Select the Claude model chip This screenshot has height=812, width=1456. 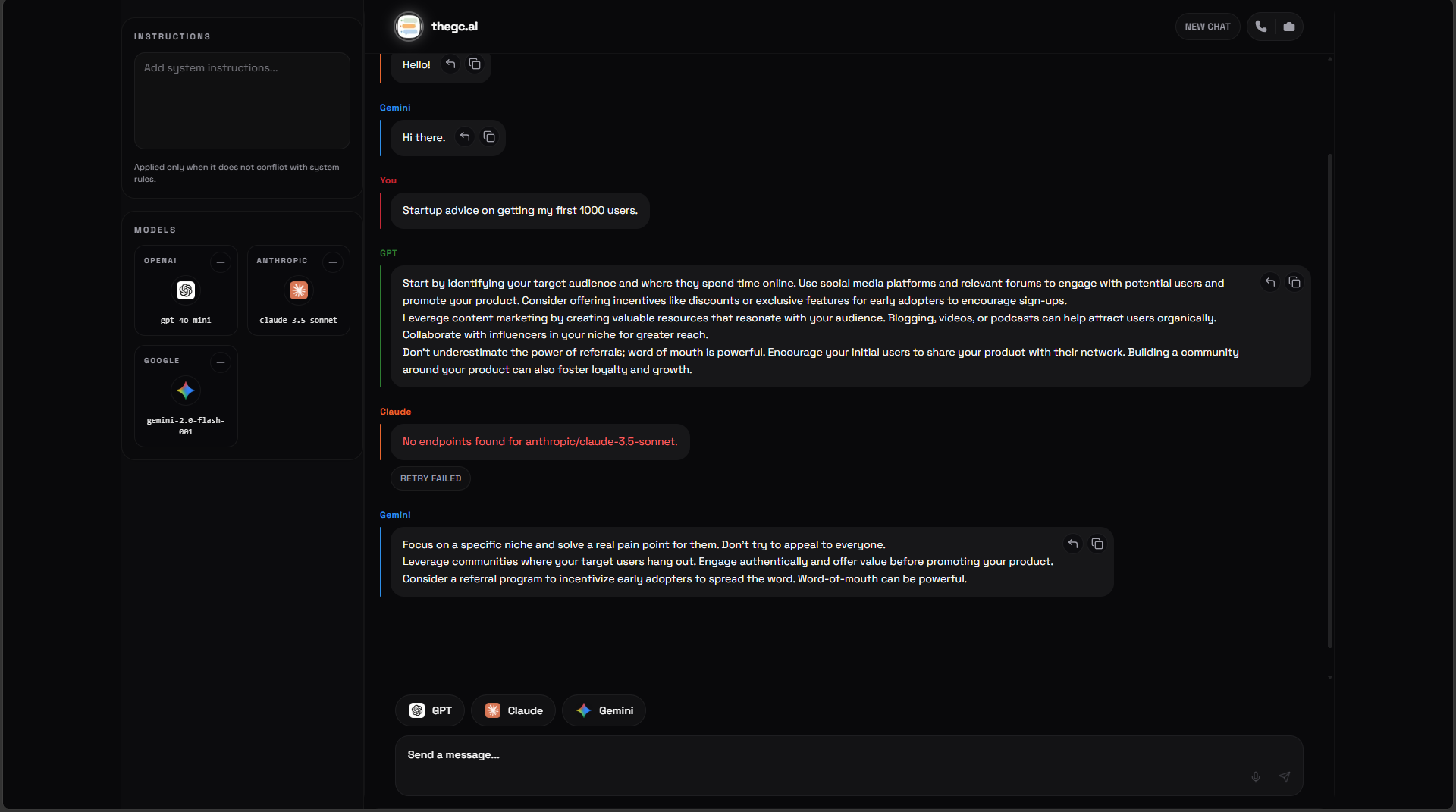click(513, 710)
